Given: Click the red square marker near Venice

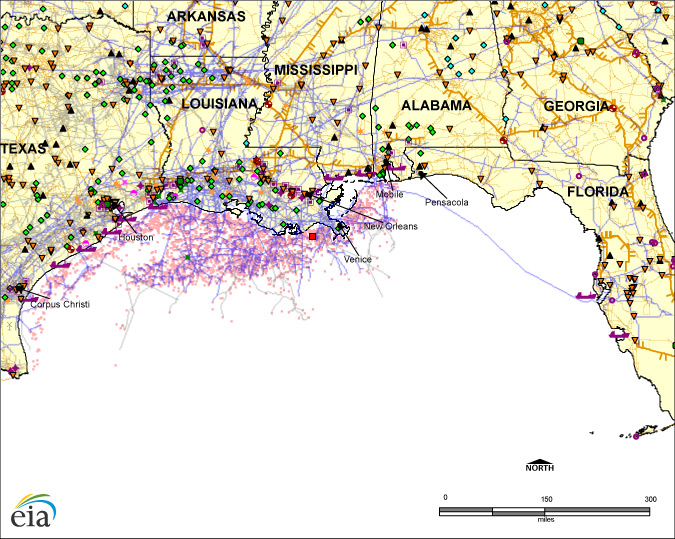Looking at the screenshot, I should 313,236.
